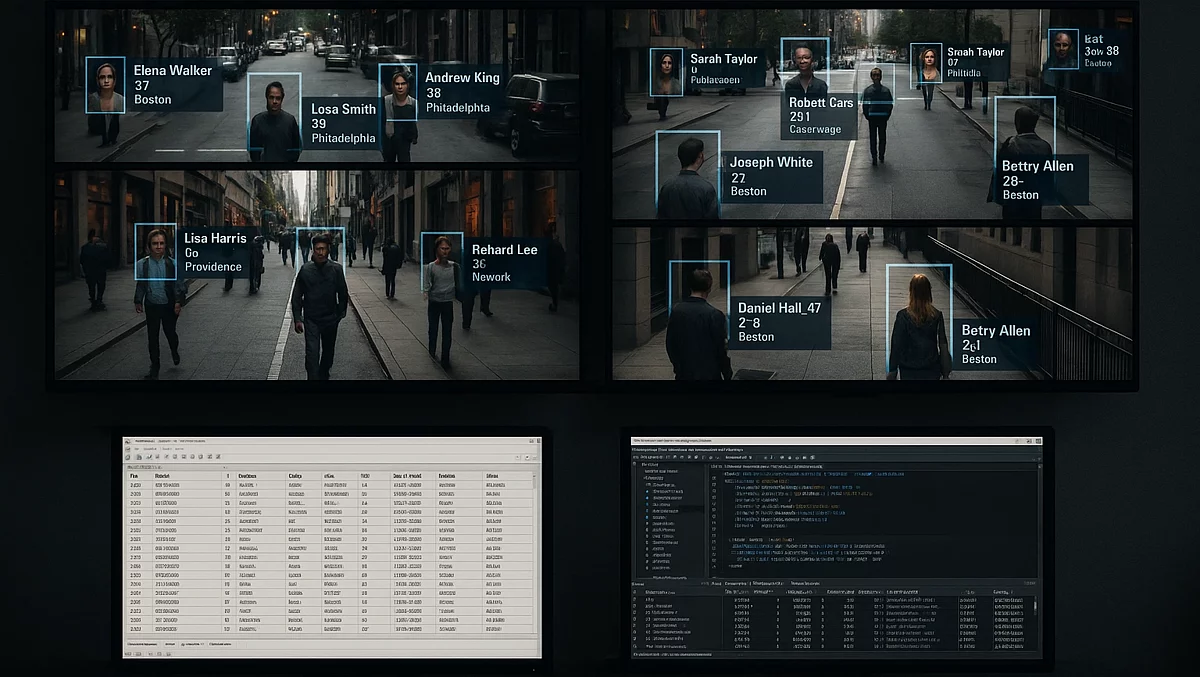Image resolution: width=1200 pixels, height=677 pixels.
Task: Click the first item in dark window's sidebar tree
Action: click(650, 464)
